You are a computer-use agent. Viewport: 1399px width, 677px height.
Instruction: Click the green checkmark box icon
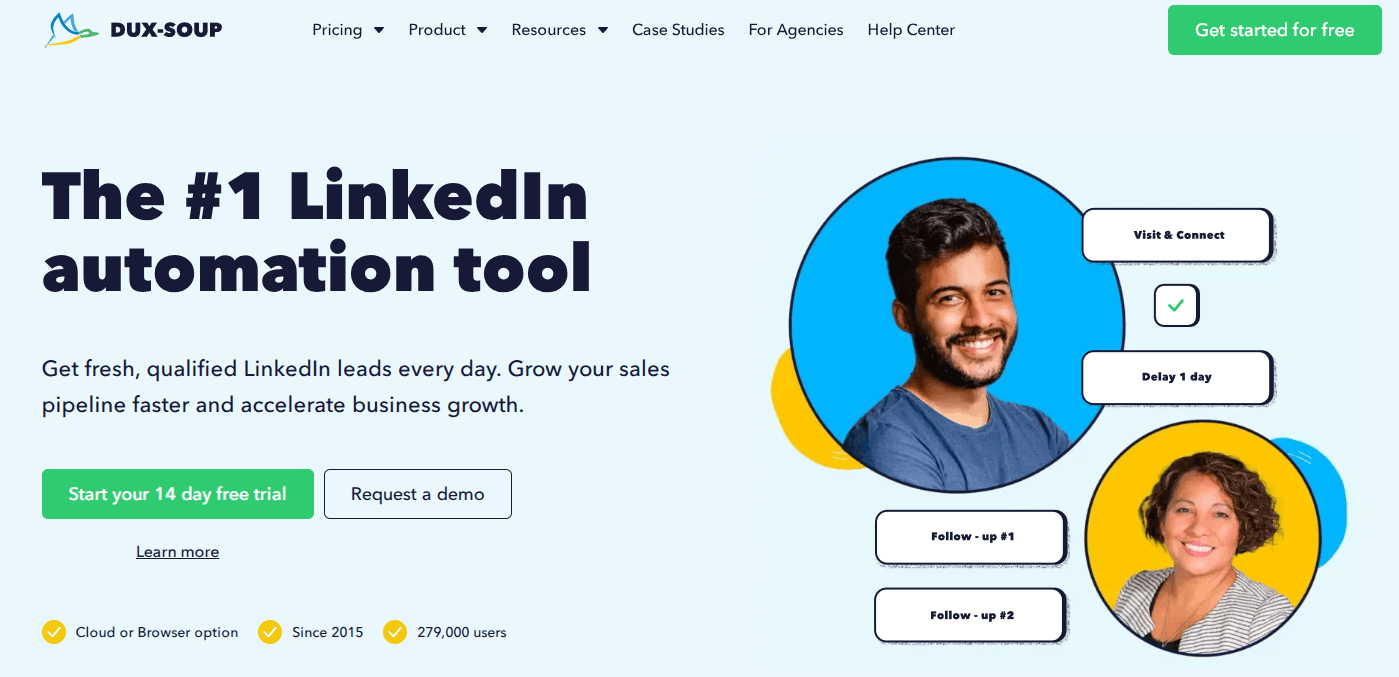click(x=1176, y=306)
